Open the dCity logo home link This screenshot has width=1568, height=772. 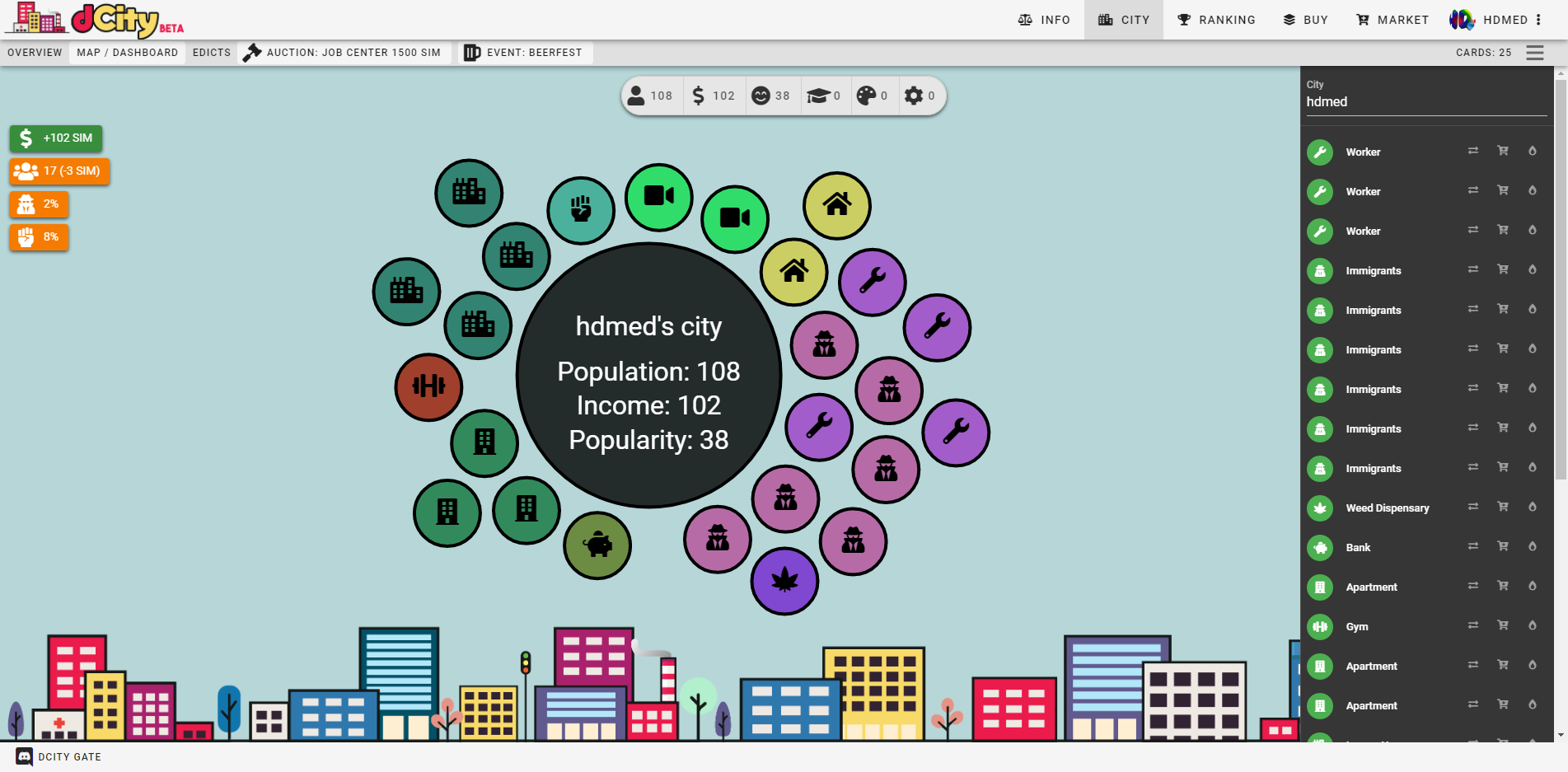pyautogui.click(x=95, y=20)
